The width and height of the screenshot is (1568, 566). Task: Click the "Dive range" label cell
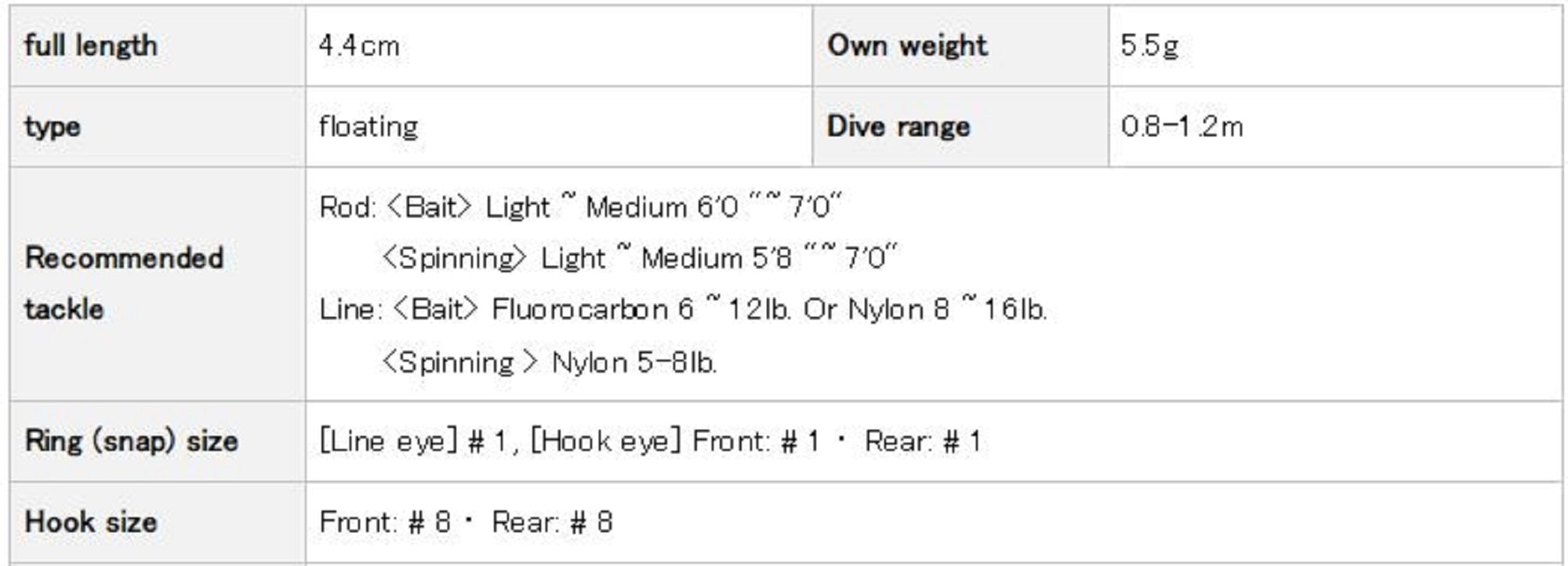click(898, 126)
